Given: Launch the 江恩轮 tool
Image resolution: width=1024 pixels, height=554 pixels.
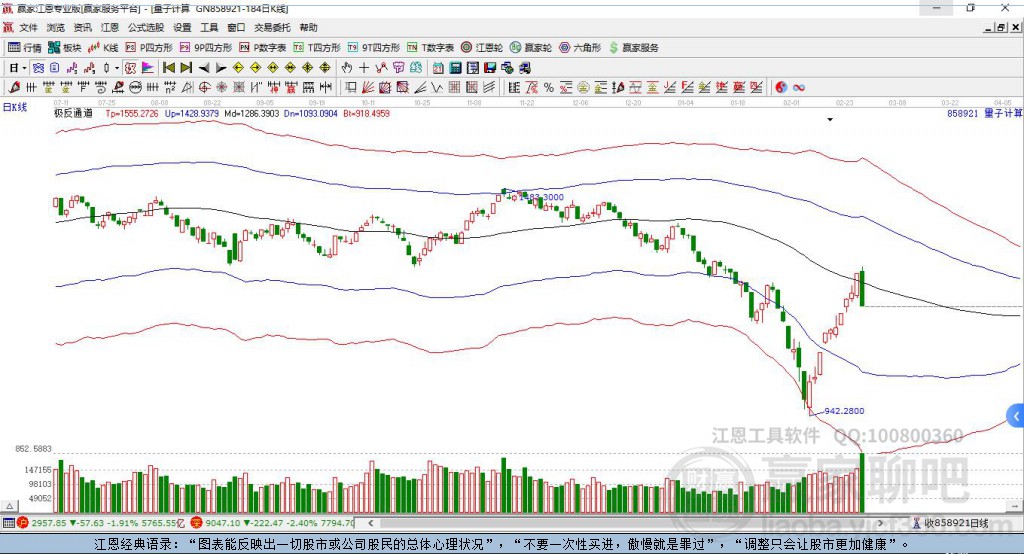Looking at the screenshot, I should [482, 48].
